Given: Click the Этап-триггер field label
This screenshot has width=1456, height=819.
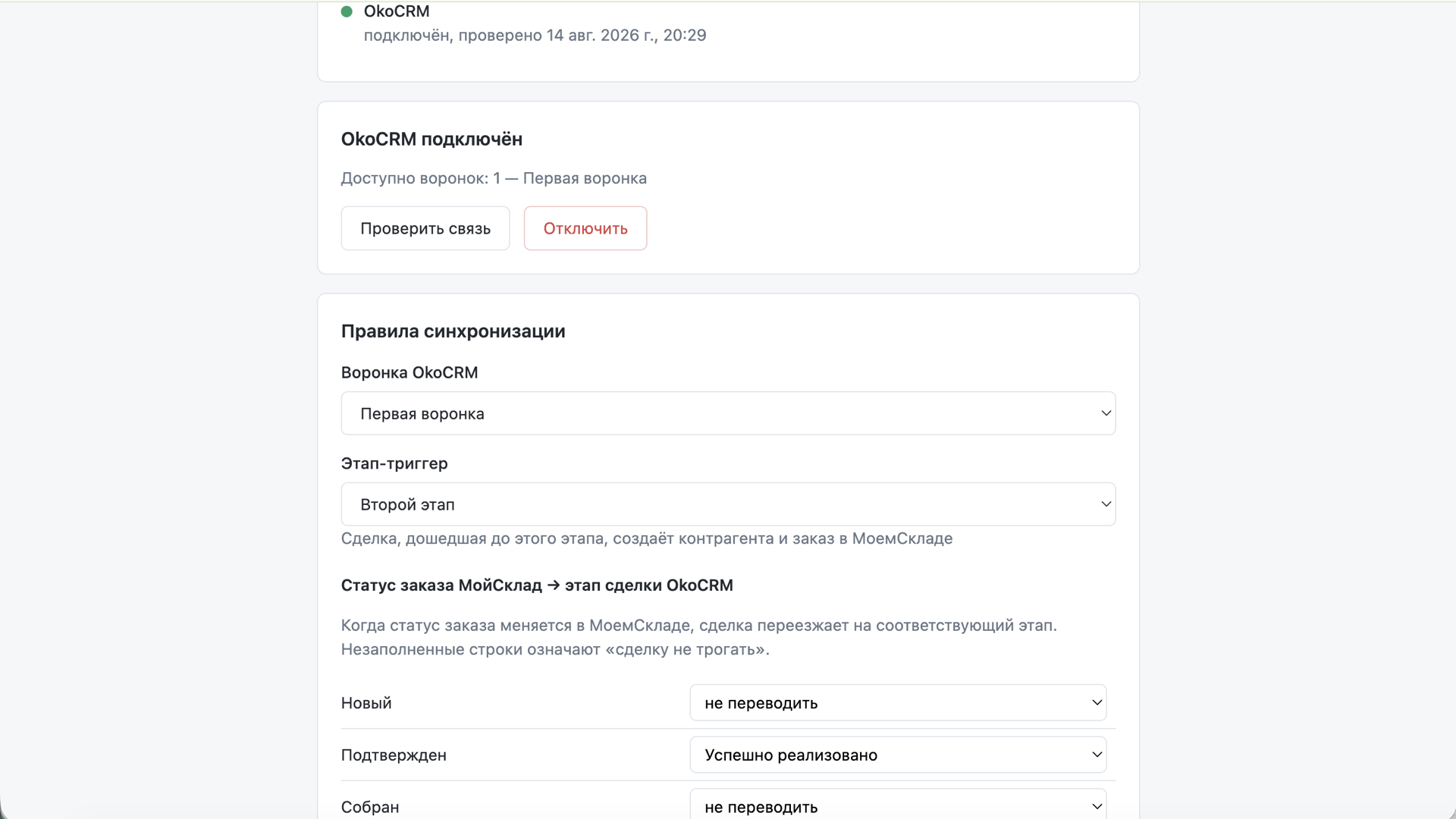Looking at the screenshot, I should coord(394,463).
